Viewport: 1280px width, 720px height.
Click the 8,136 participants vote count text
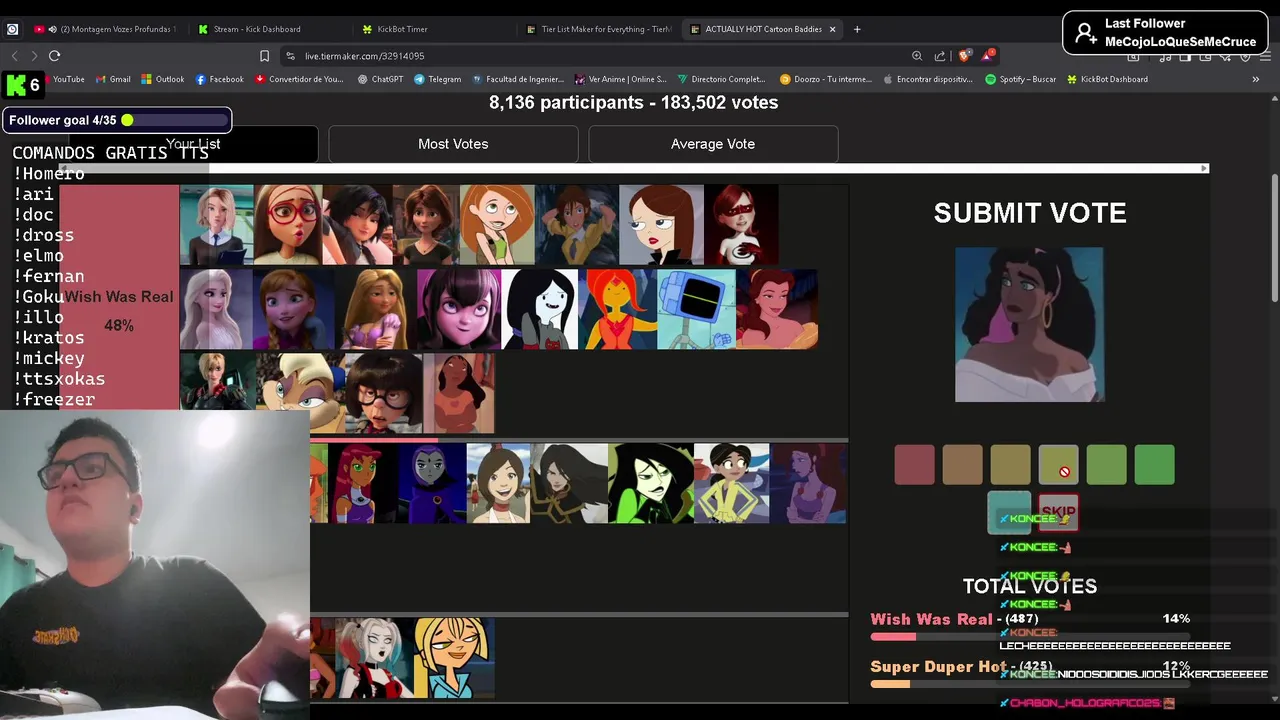(x=633, y=102)
